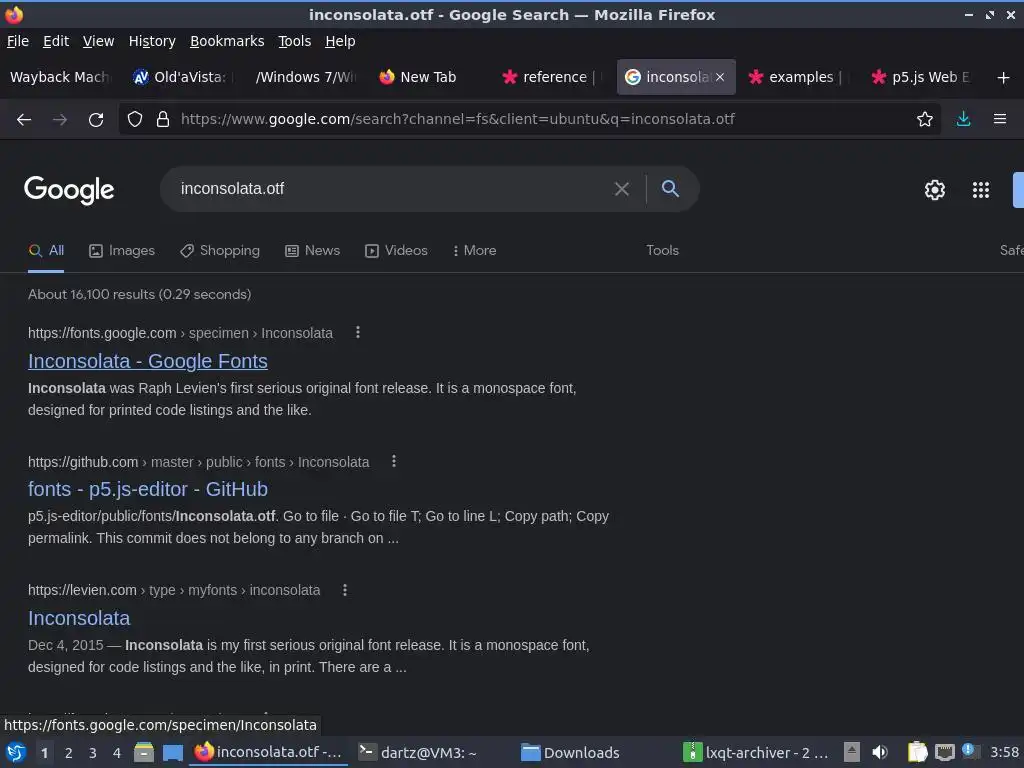
Task: Switch to the p5.js Web Editor tab
Action: tap(921, 77)
